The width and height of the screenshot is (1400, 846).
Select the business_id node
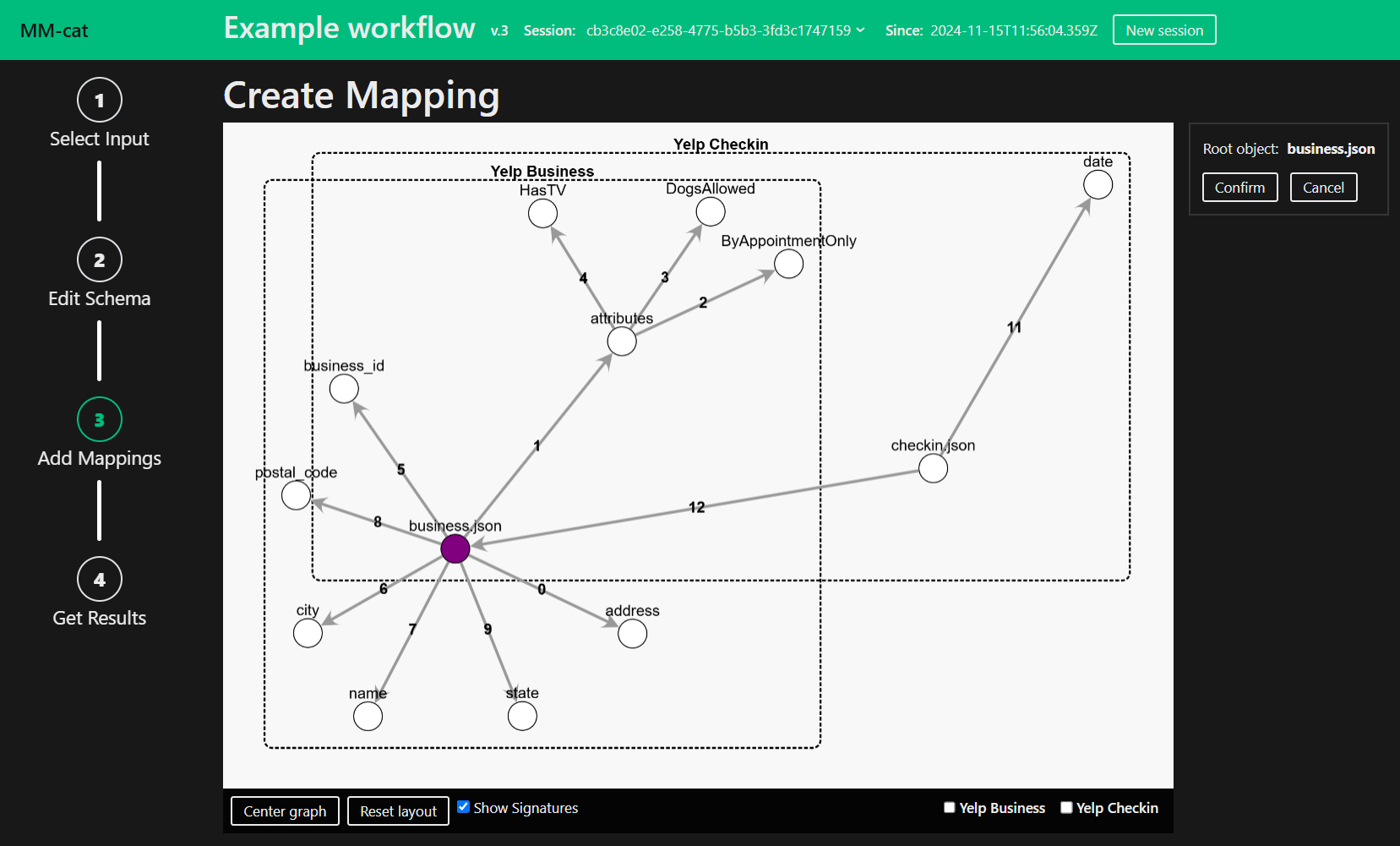click(x=344, y=389)
